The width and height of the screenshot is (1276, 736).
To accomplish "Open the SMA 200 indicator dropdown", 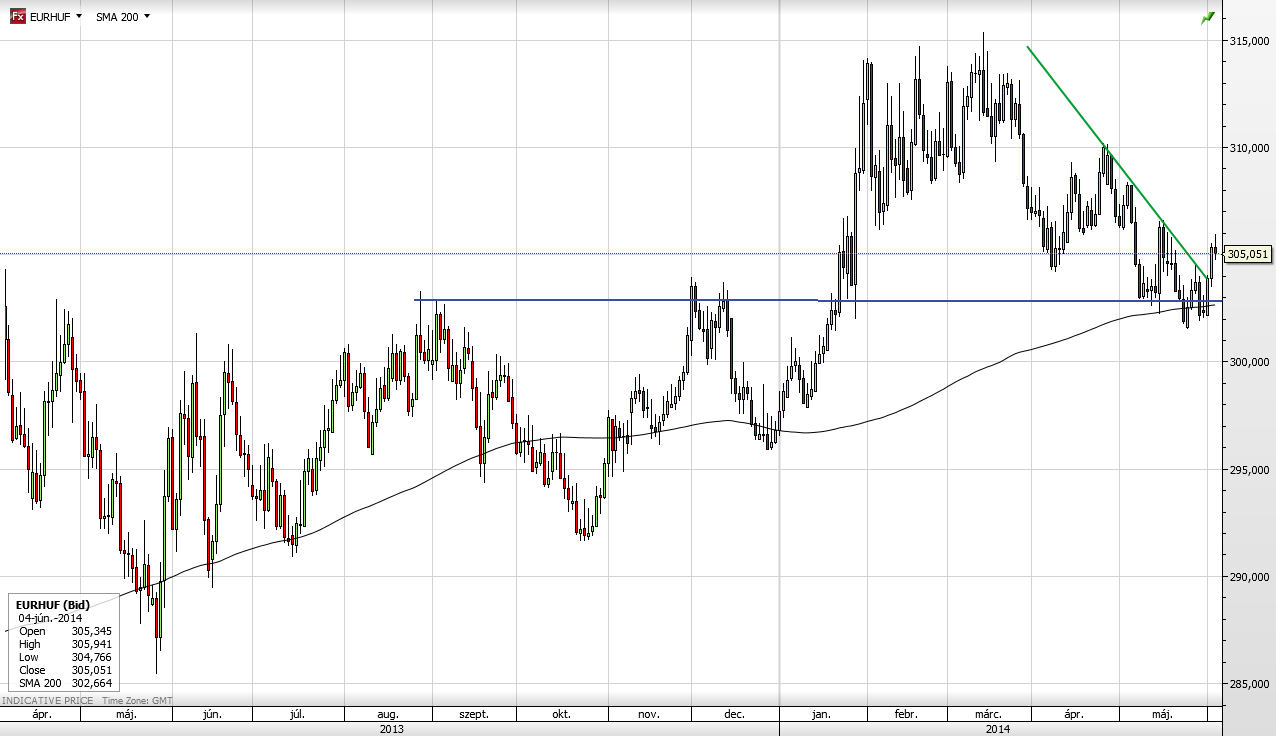I will pos(123,17).
